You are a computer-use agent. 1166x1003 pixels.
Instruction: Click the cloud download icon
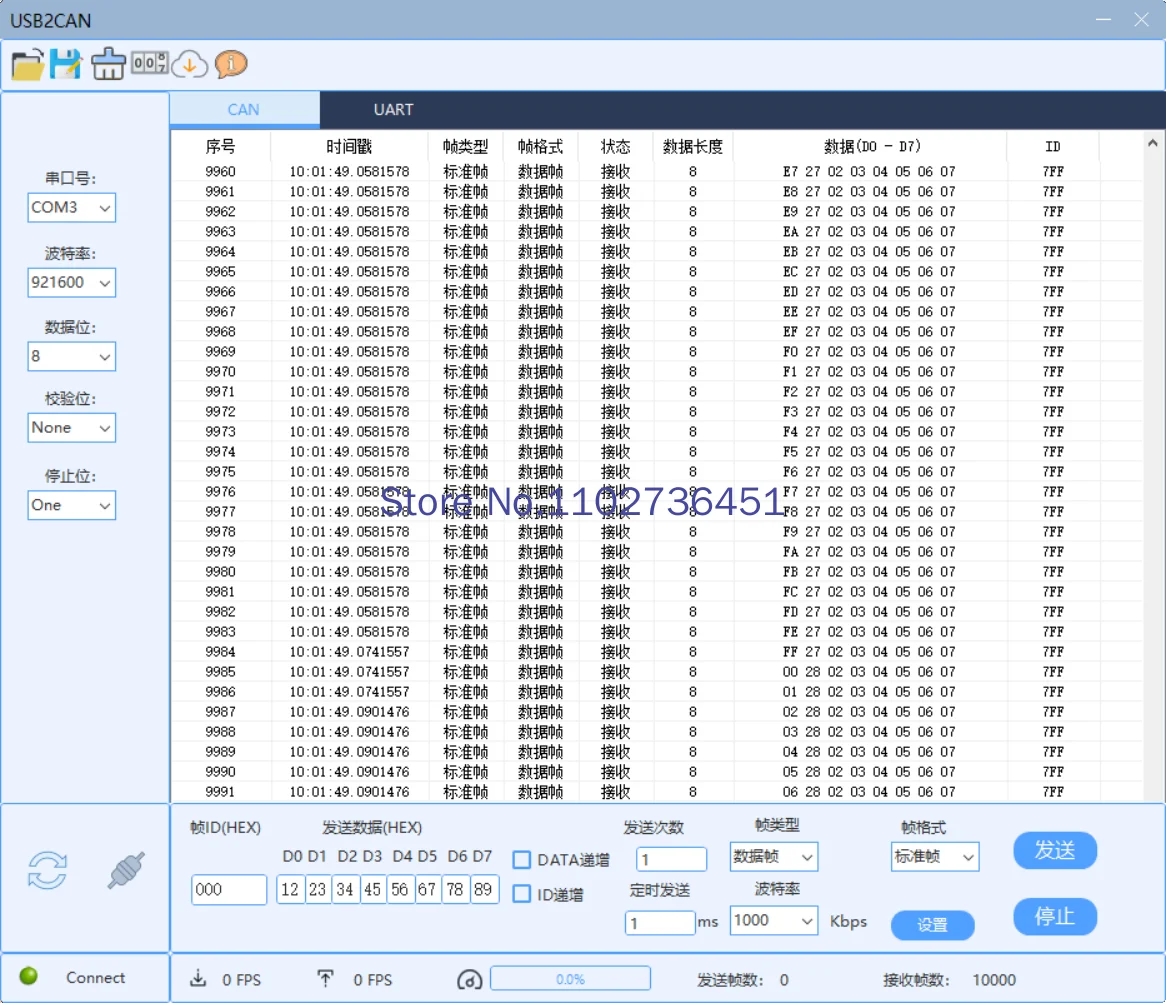click(189, 65)
